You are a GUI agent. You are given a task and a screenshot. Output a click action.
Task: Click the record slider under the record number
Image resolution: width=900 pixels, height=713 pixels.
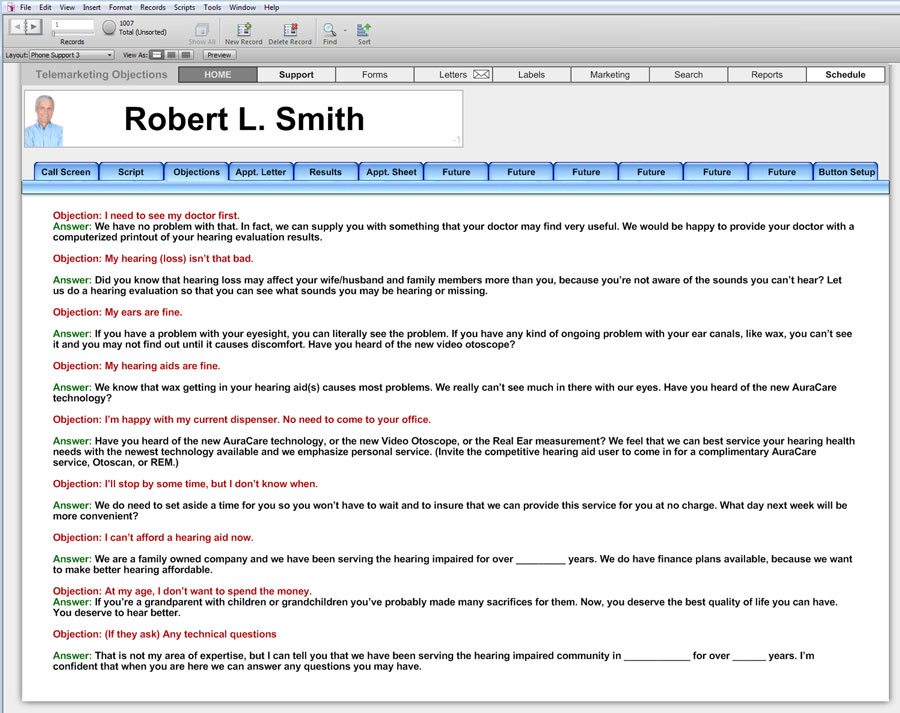pyautogui.click(x=73, y=33)
